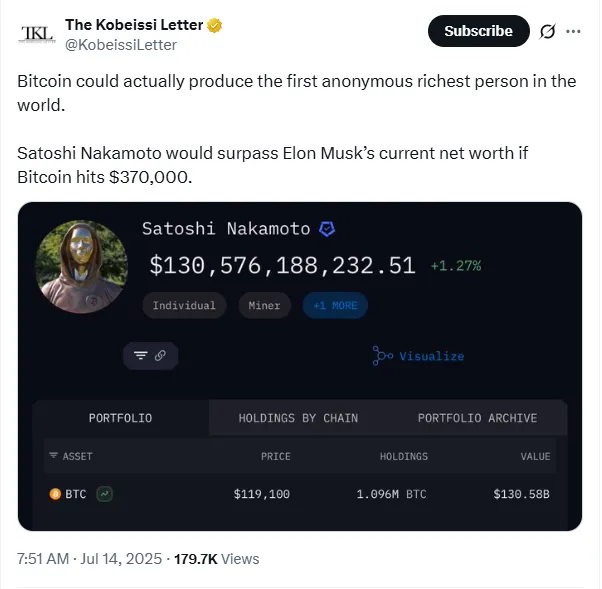Image resolution: width=602 pixels, height=589 pixels.
Task: Click the Satoshi statue profile picture
Action: [81, 267]
